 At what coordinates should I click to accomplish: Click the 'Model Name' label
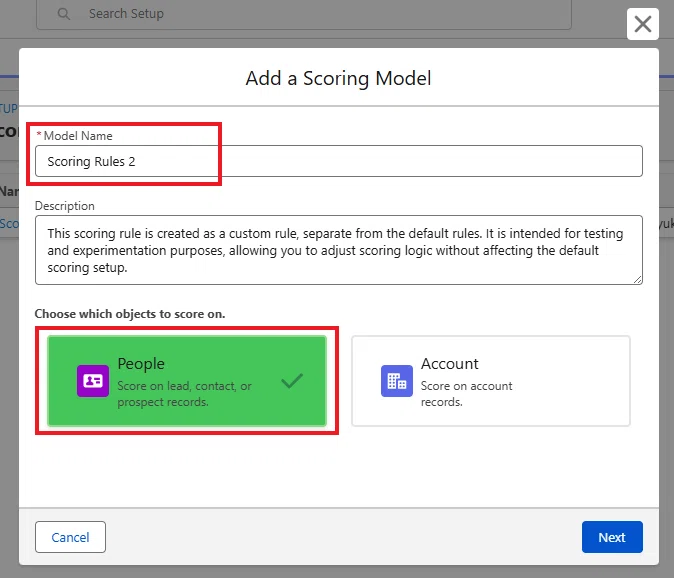[x=78, y=136]
